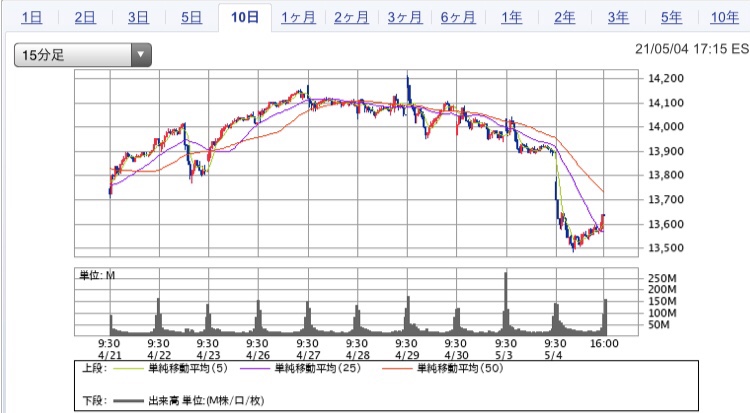Switch to the 1年 chart range tab
750x413 pixels.
(x=511, y=17)
